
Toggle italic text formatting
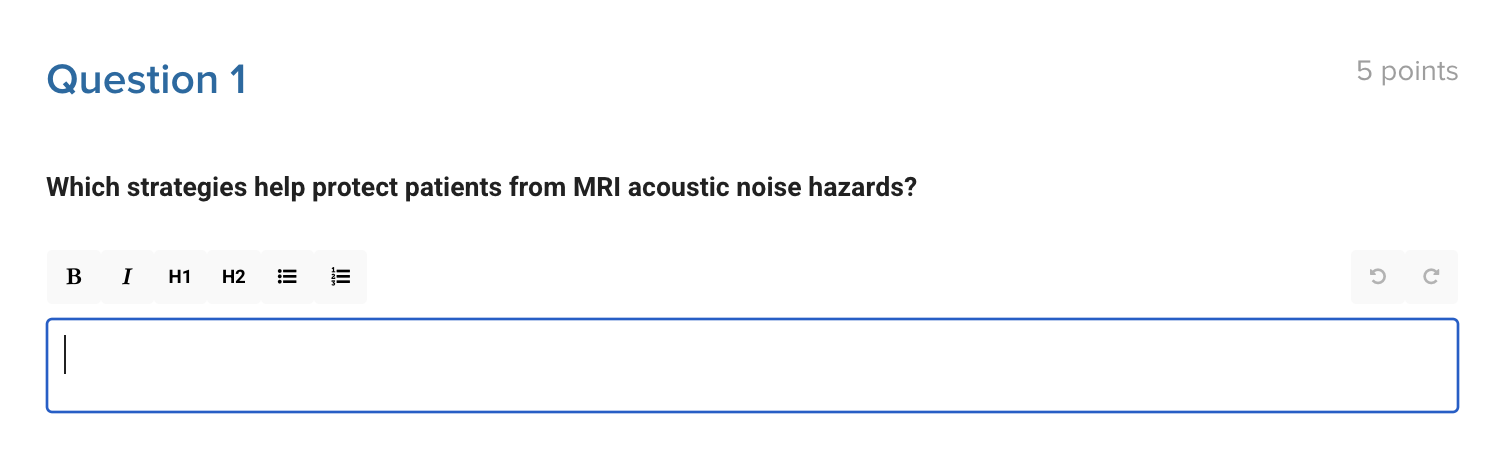pyautogui.click(x=127, y=277)
